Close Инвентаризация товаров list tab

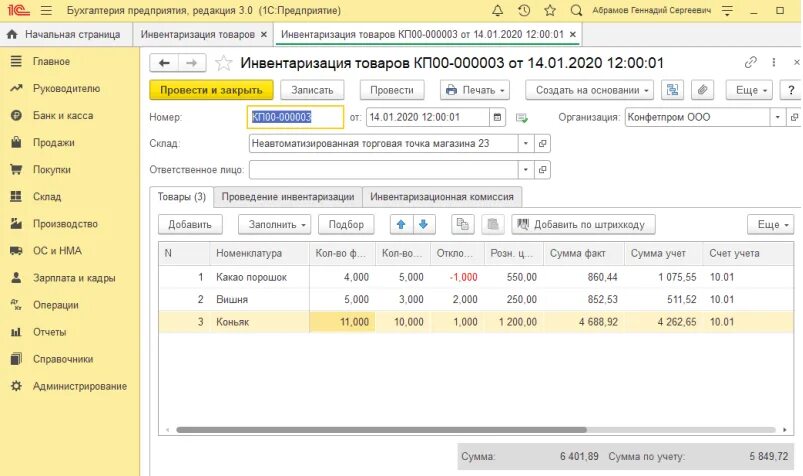264,34
